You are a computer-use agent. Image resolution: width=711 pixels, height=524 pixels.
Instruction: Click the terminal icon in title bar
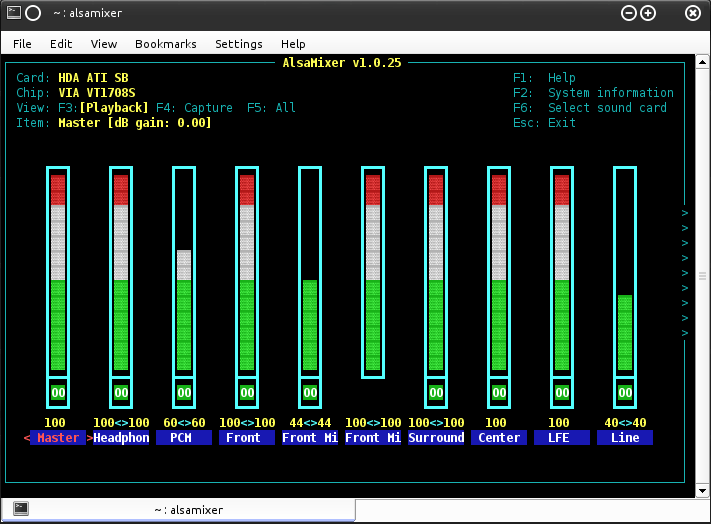14,13
